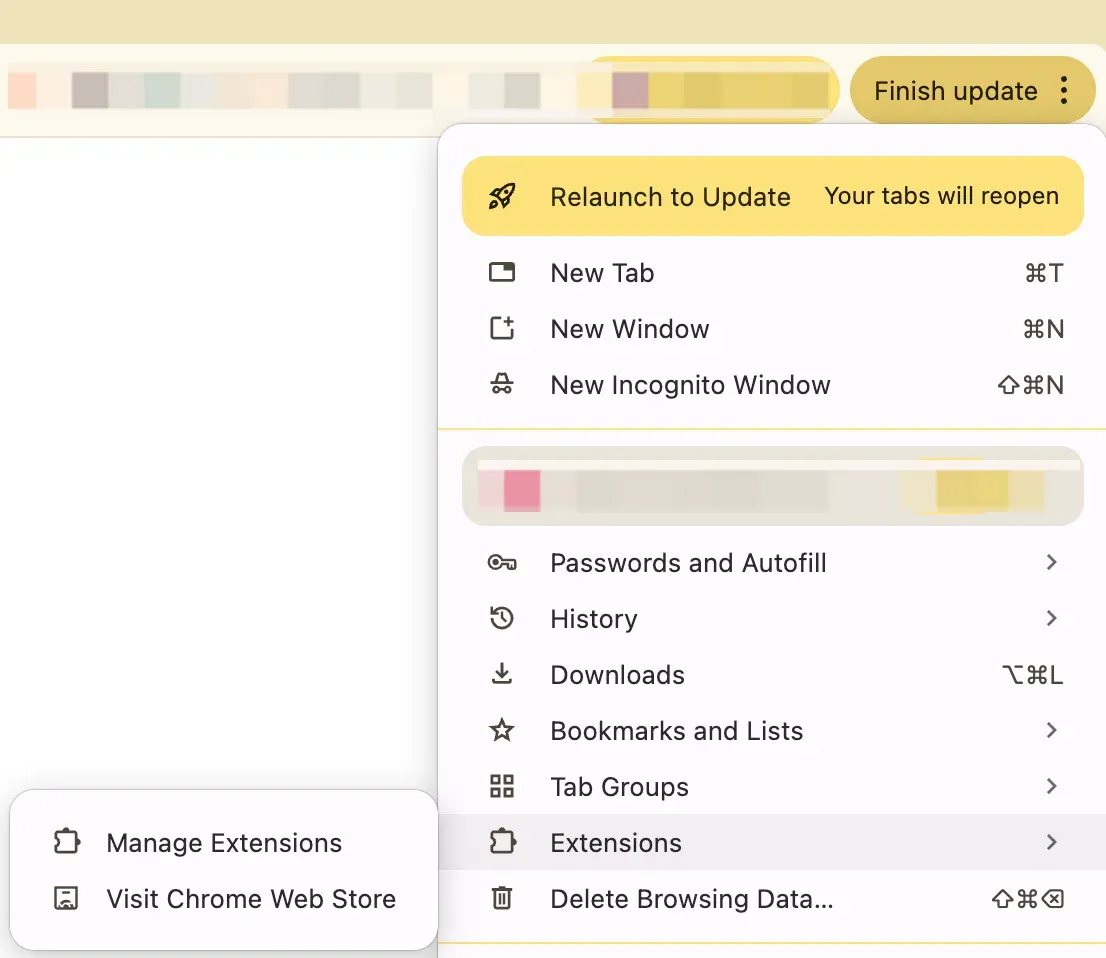Click the Downloads arrow icon
This screenshot has height=958, width=1106.
(x=502, y=674)
